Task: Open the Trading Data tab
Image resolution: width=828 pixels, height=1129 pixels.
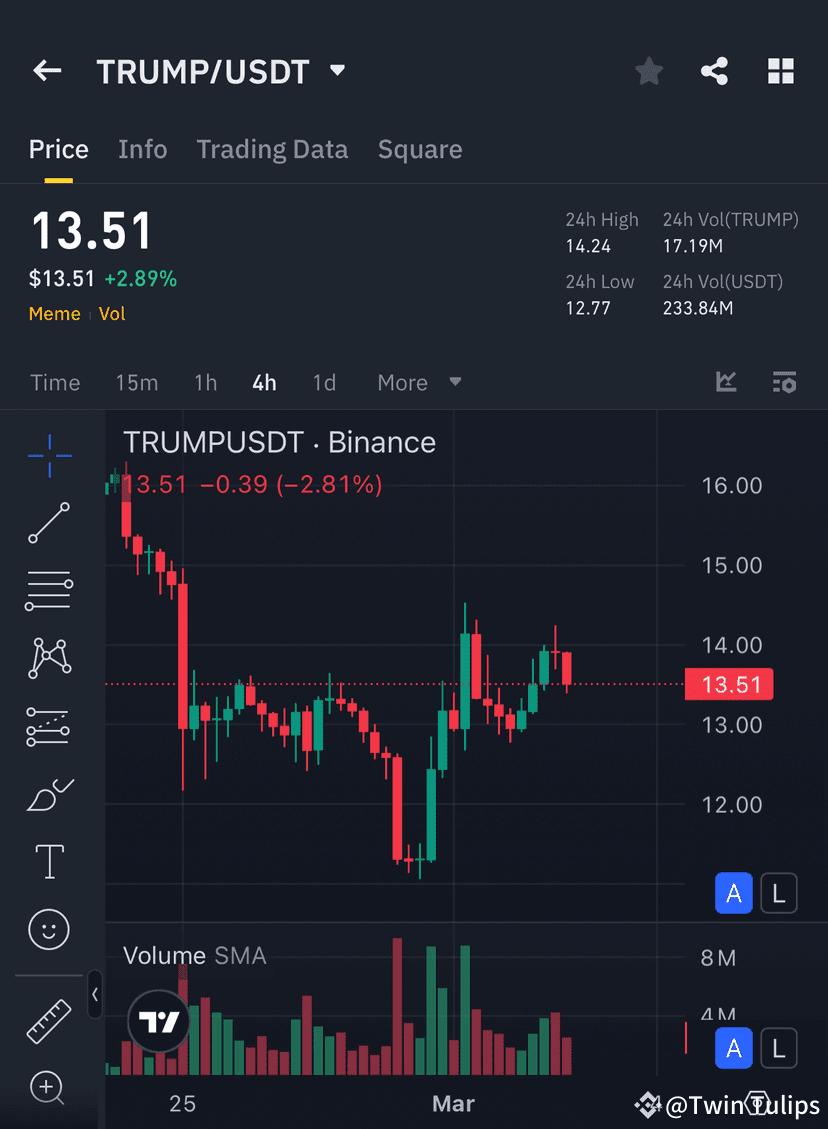Action: point(272,149)
